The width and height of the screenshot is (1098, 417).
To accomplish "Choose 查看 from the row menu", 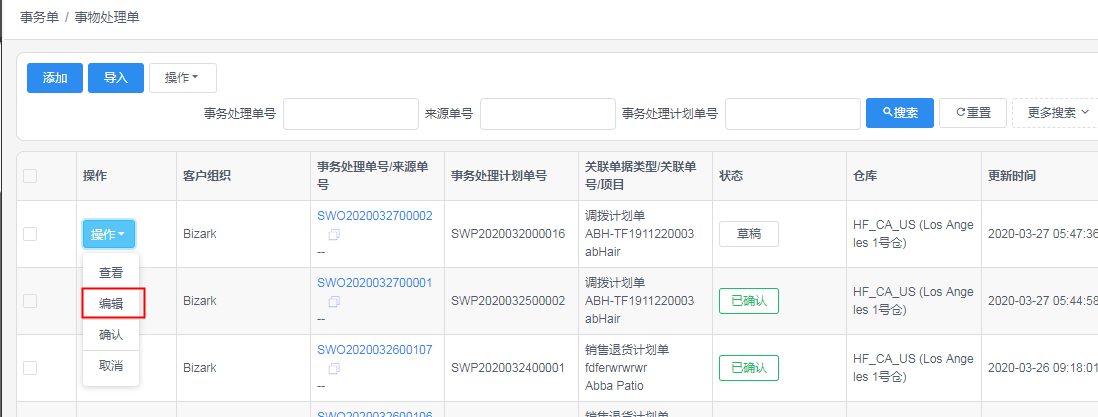I will pos(111,273).
